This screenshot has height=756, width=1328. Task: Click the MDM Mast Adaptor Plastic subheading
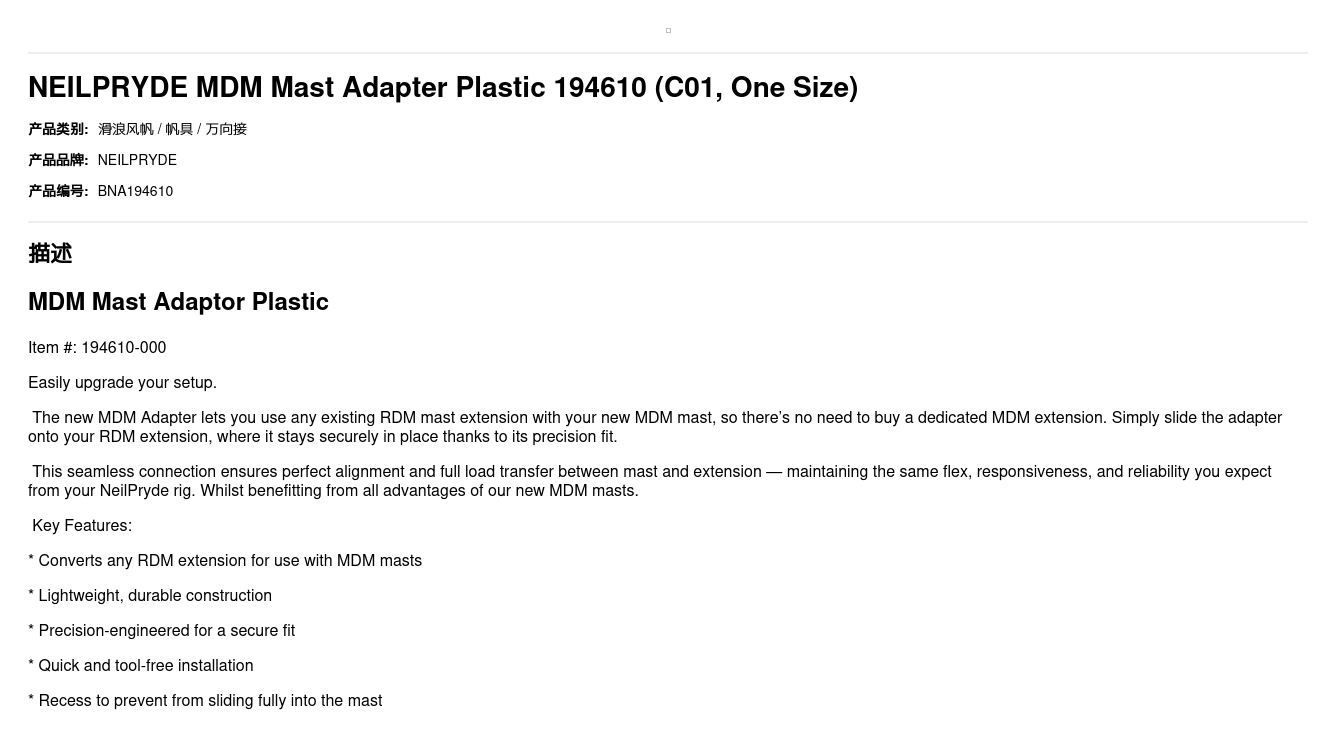click(178, 302)
